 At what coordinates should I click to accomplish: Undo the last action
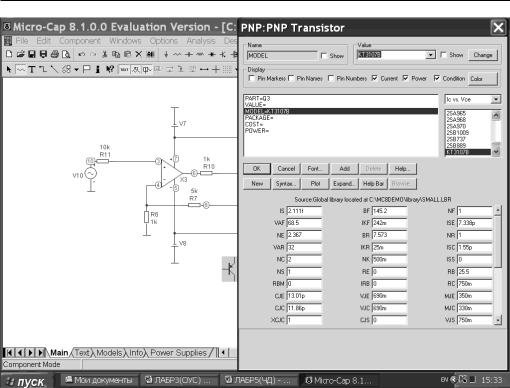tap(82, 54)
